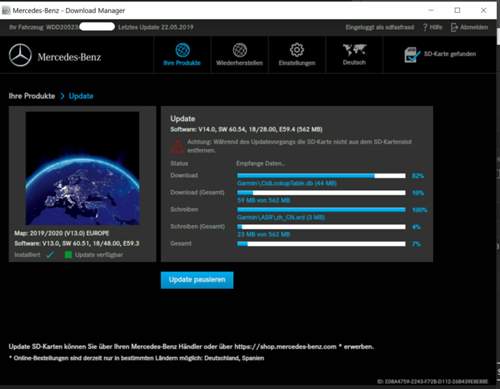Click the Abmelden logout icon
Image resolution: width=500 pixels, height=389 pixels.
tap(454, 27)
